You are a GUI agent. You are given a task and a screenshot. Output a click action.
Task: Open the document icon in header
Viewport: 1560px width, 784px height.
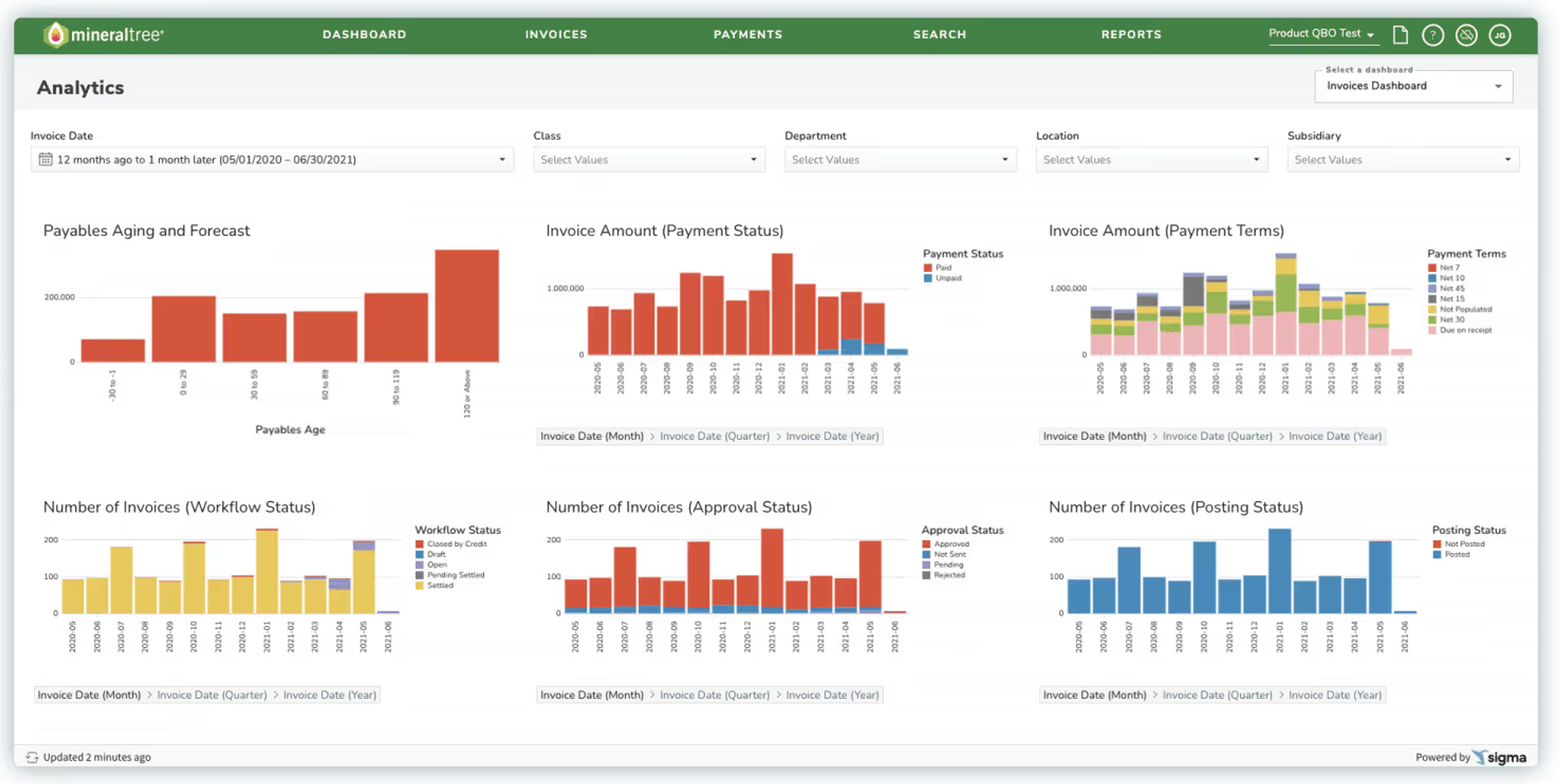1400,35
